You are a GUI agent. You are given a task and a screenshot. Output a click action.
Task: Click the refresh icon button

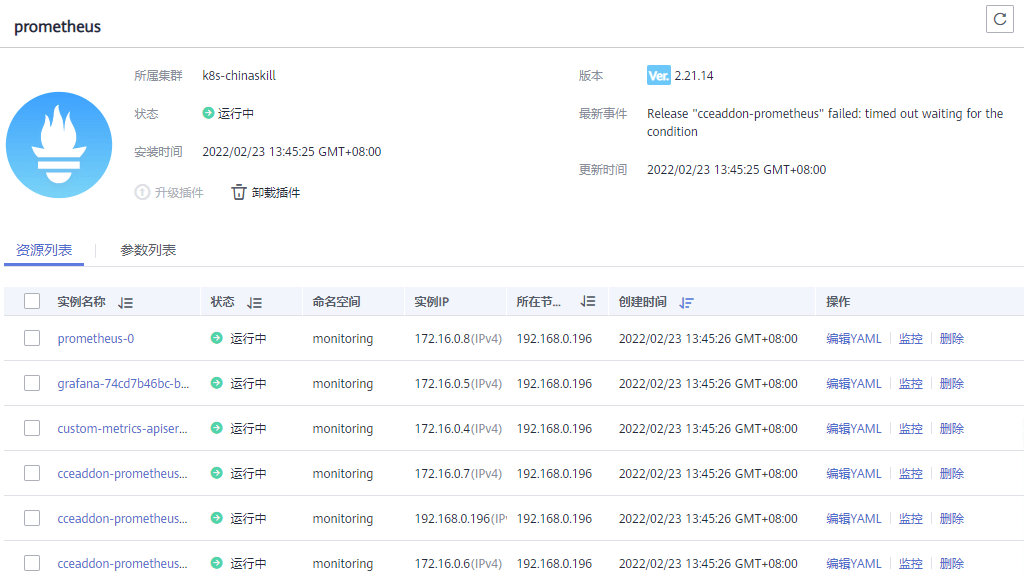(999, 19)
